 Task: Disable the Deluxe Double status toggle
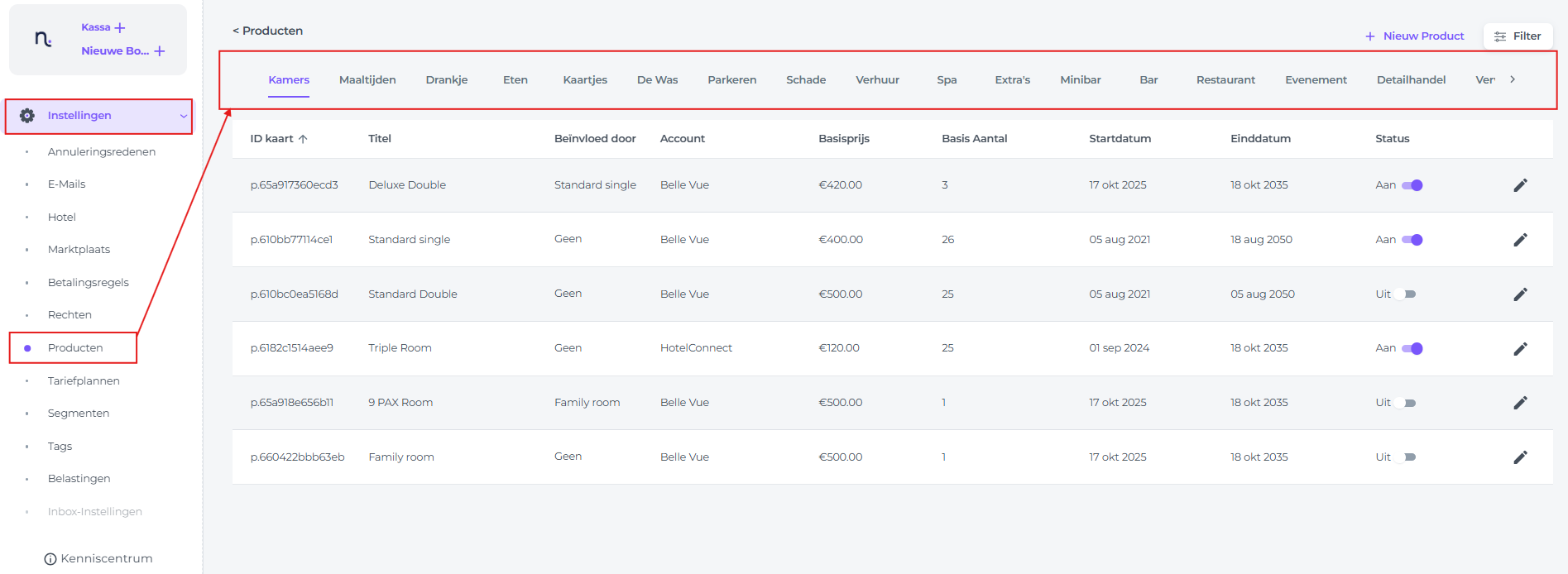coord(1412,185)
